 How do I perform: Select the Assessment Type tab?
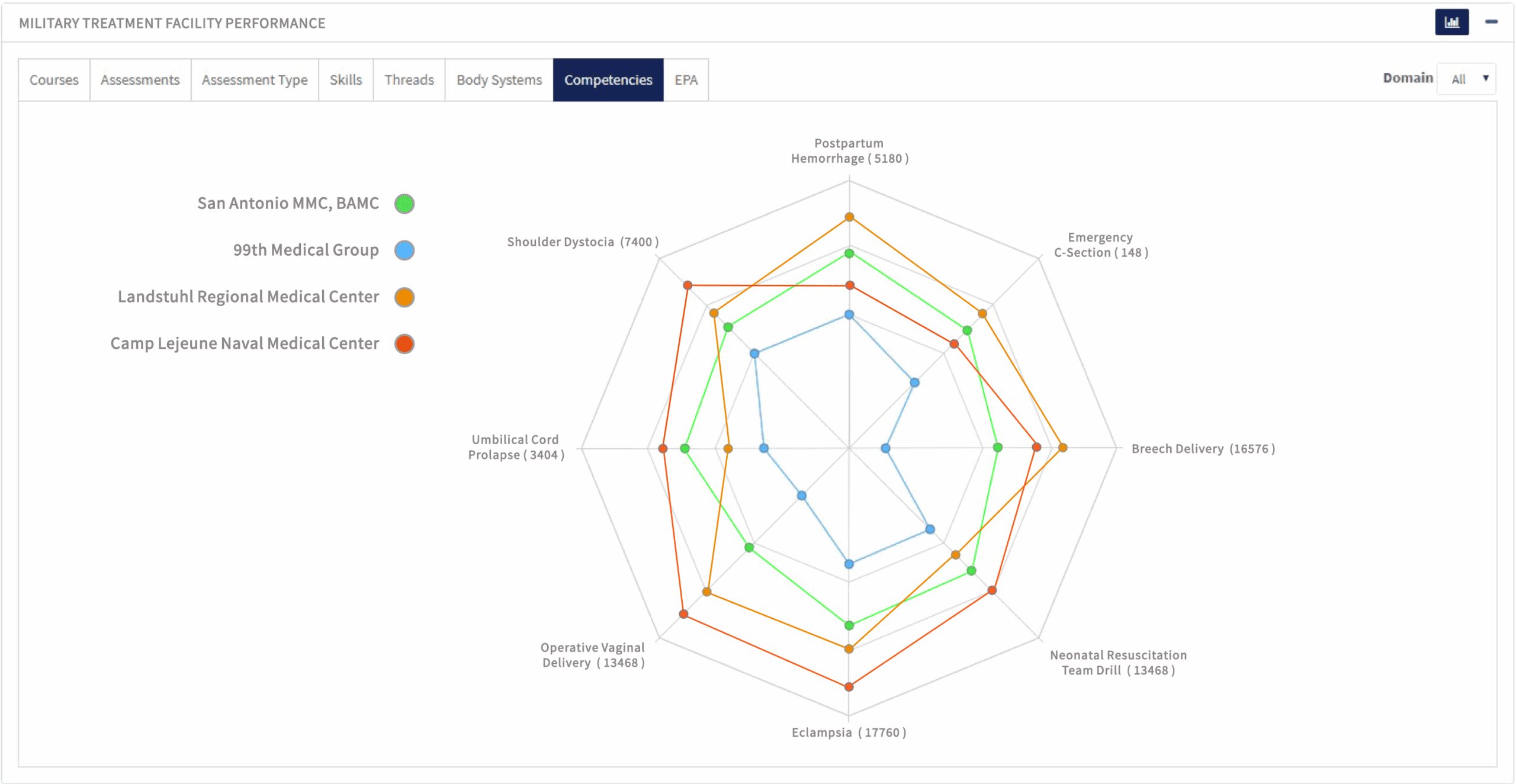pyautogui.click(x=255, y=80)
